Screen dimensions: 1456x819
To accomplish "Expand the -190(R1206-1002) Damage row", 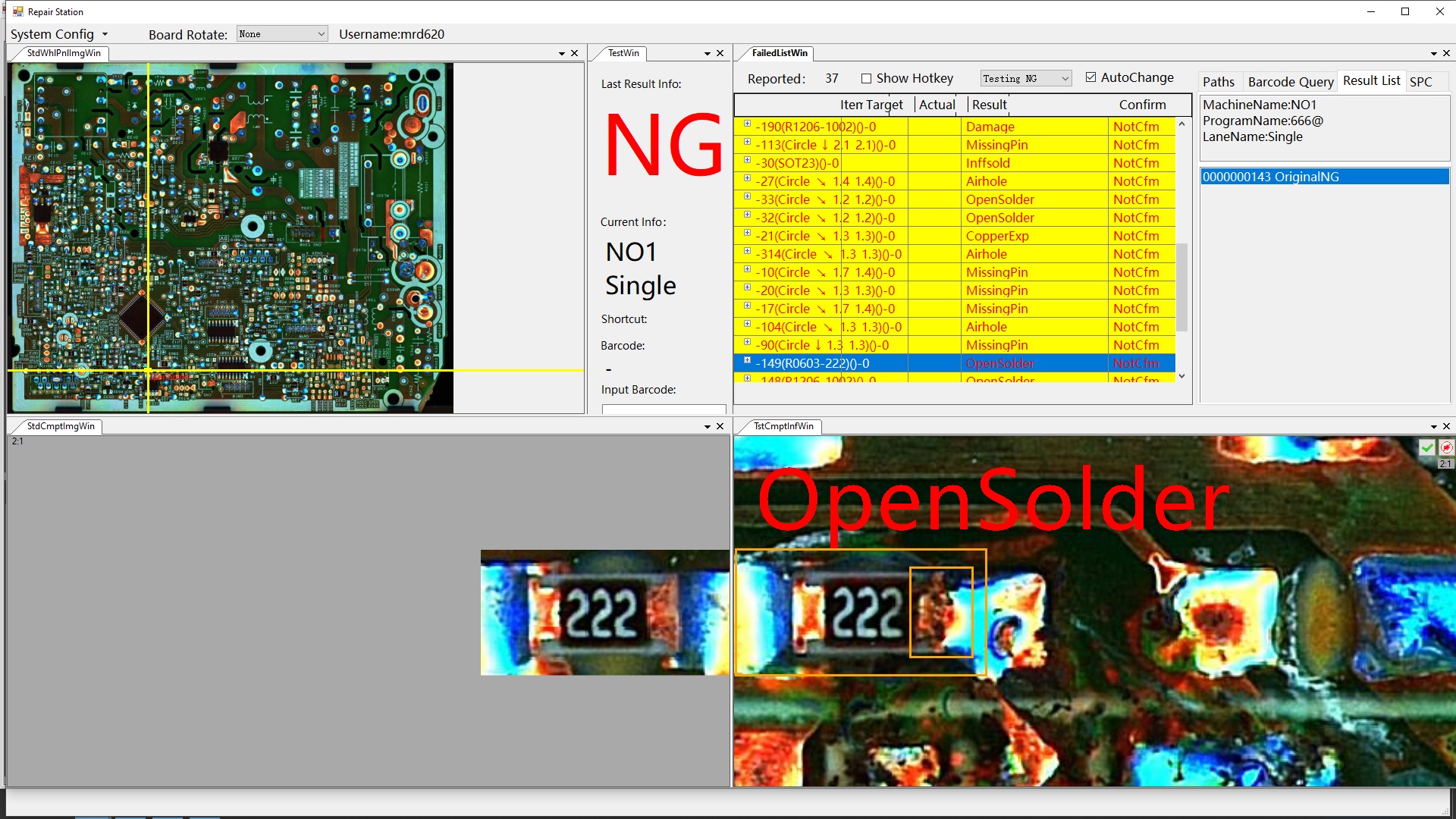I will [747, 124].
